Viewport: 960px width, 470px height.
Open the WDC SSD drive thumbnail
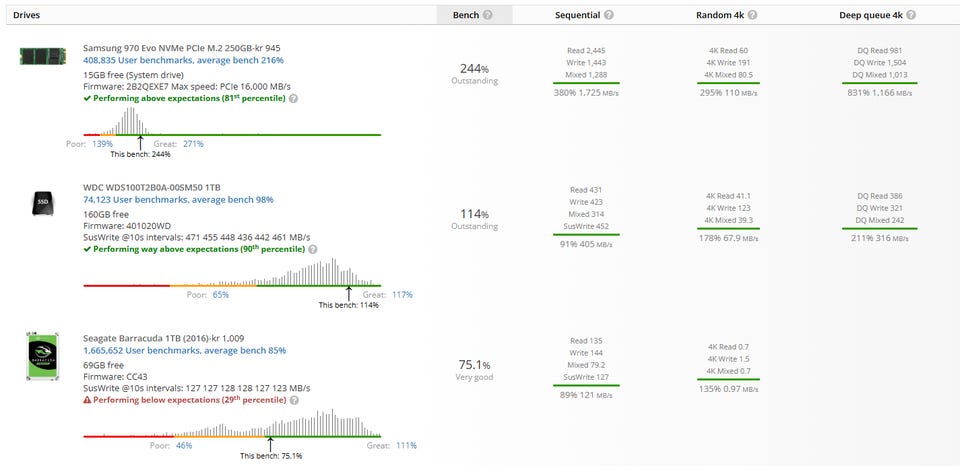point(43,203)
